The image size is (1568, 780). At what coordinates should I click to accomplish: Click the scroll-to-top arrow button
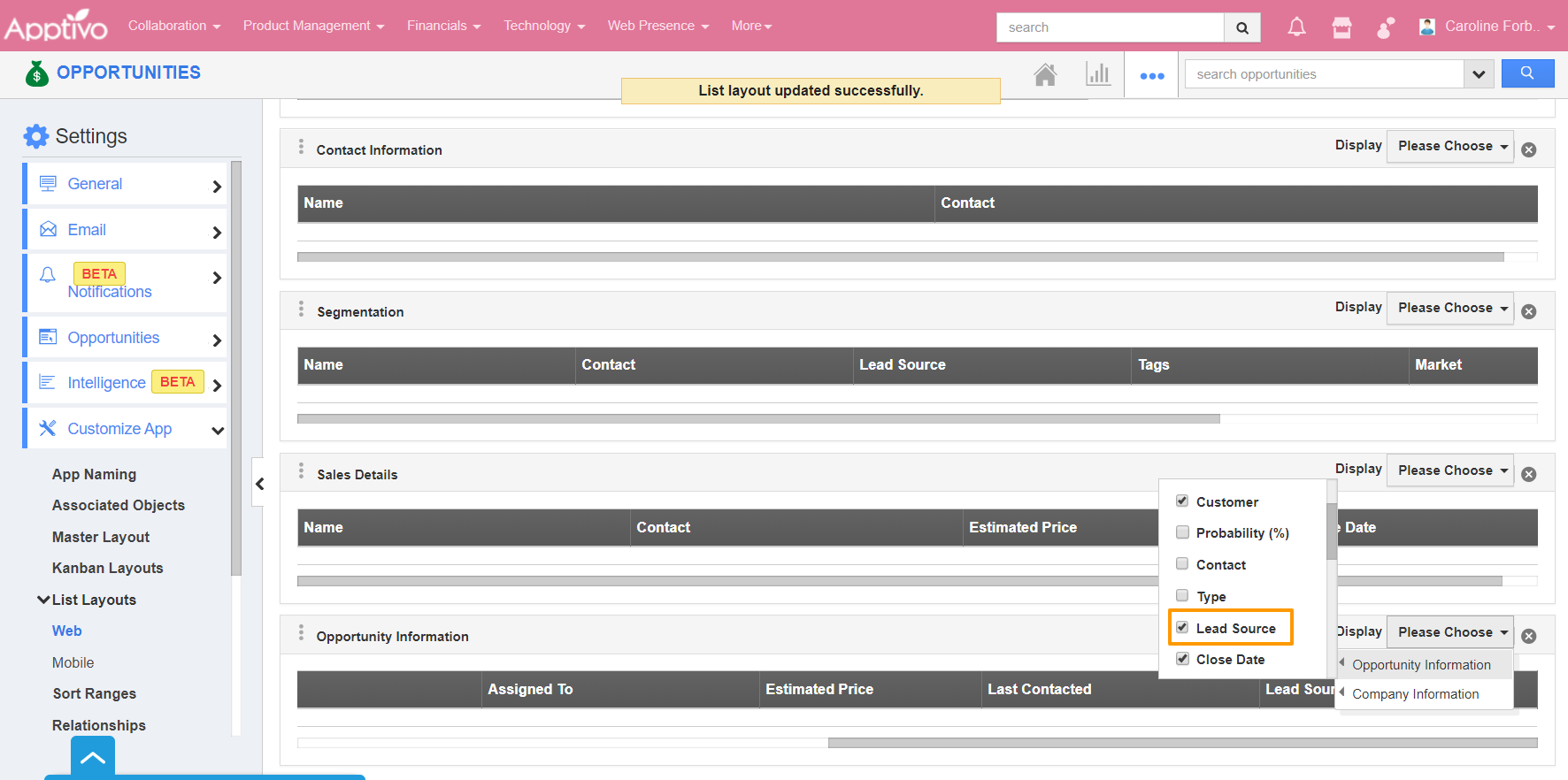point(93,758)
